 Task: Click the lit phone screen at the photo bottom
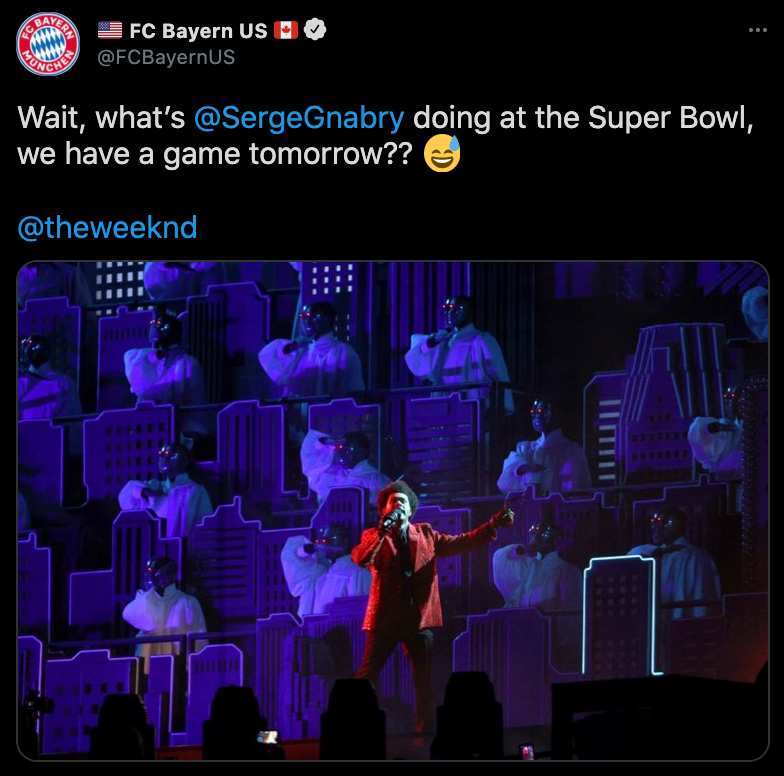pyautogui.click(x=268, y=737)
